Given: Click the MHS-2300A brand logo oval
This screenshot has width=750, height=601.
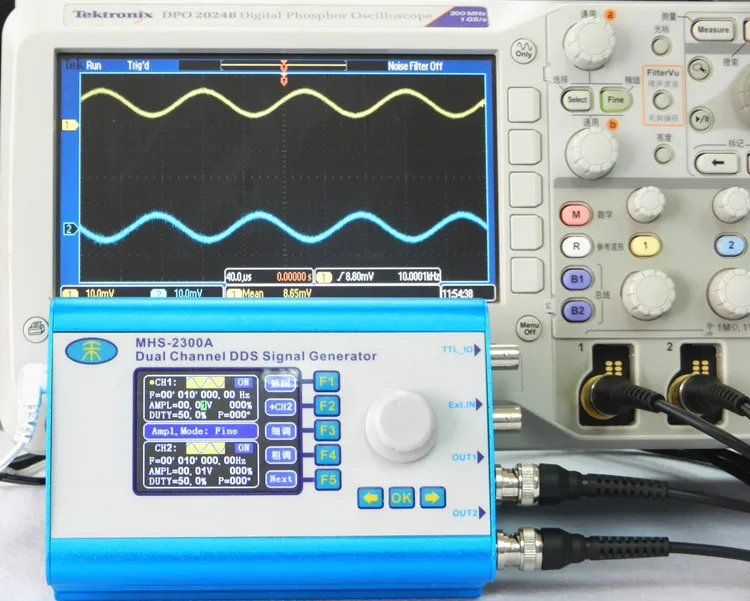Looking at the screenshot, I should pos(91,351).
